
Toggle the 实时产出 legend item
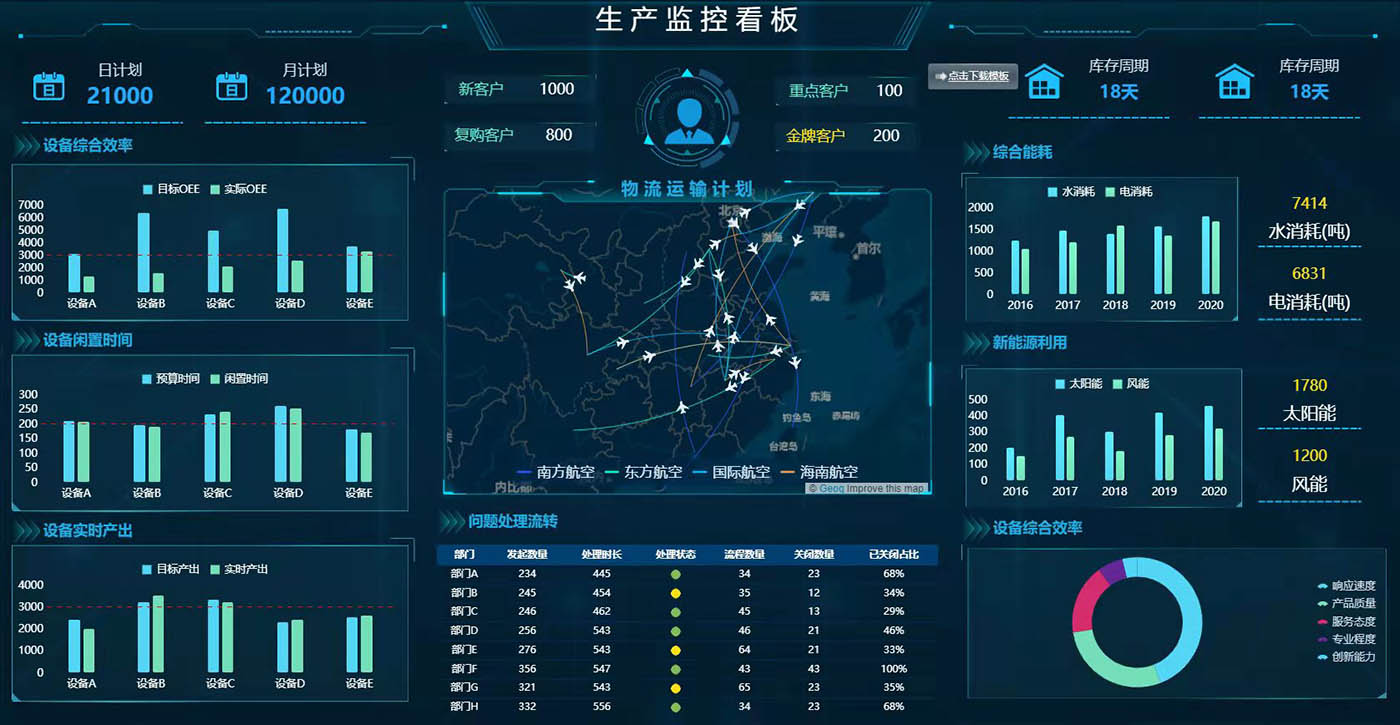pyautogui.click(x=238, y=569)
